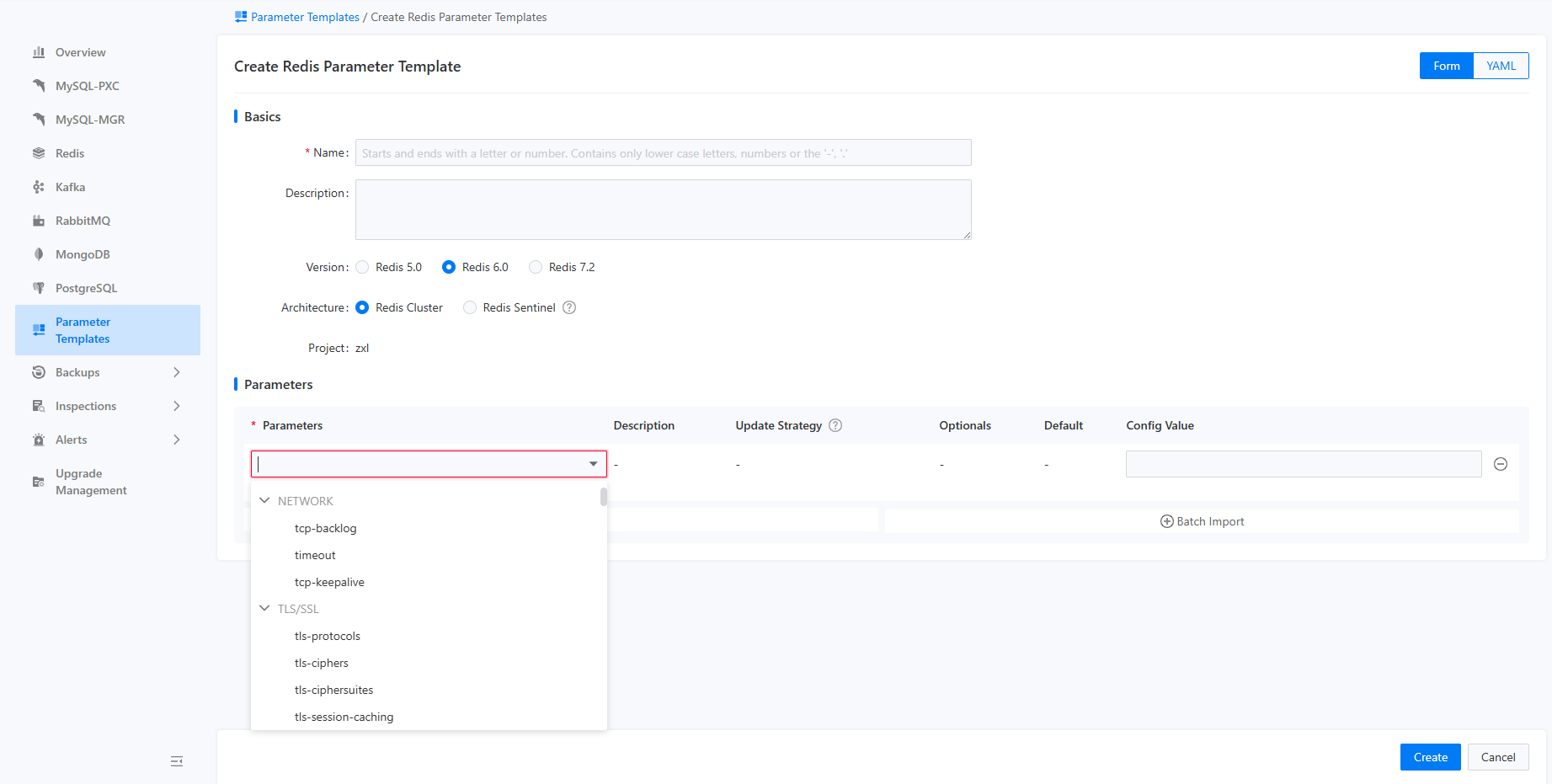Click the dropdown list scrollbar thumb

604,497
